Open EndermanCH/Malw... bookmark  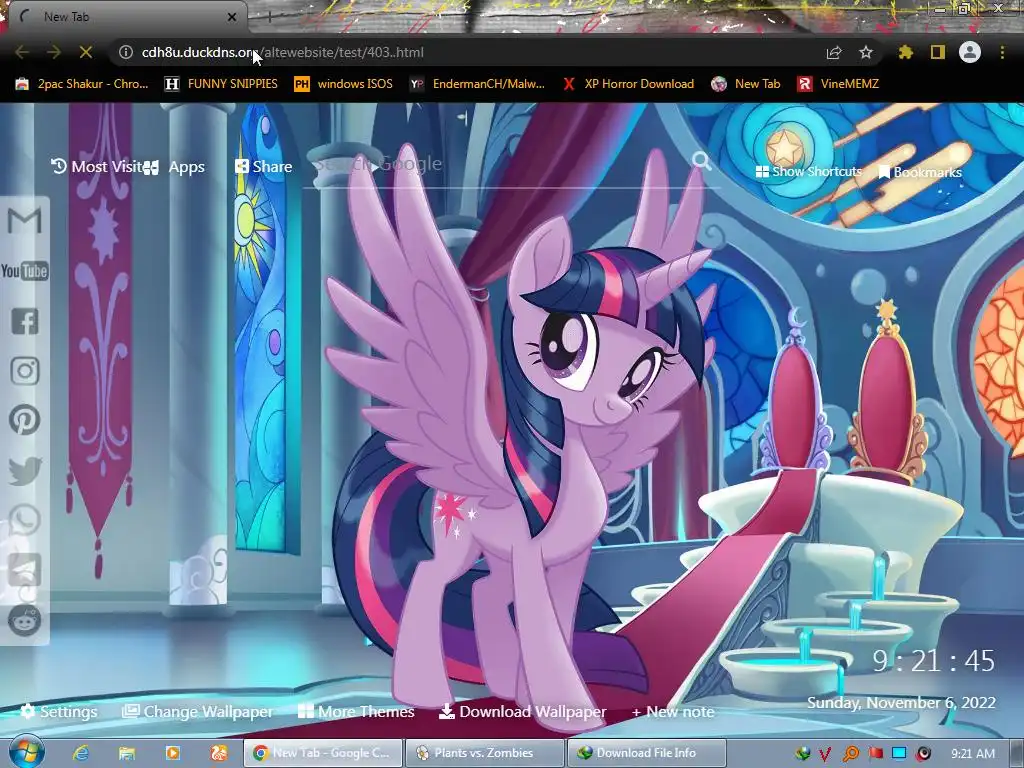(477, 84)
